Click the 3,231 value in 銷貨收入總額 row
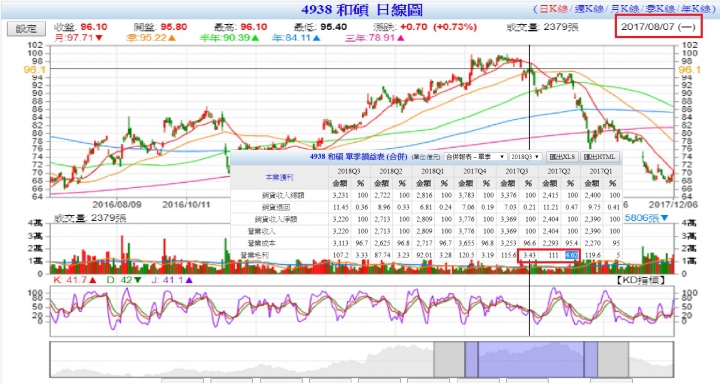 (340, 195)
